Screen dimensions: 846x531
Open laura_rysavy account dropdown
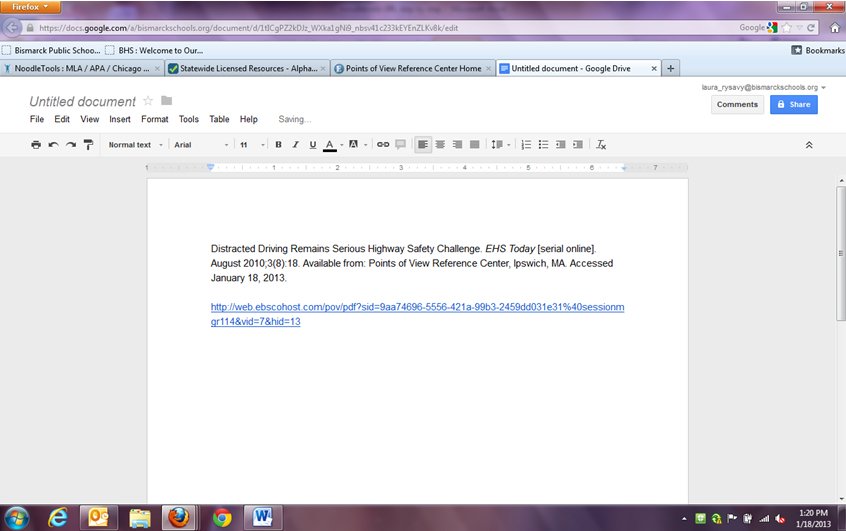(x=763, y=87)
